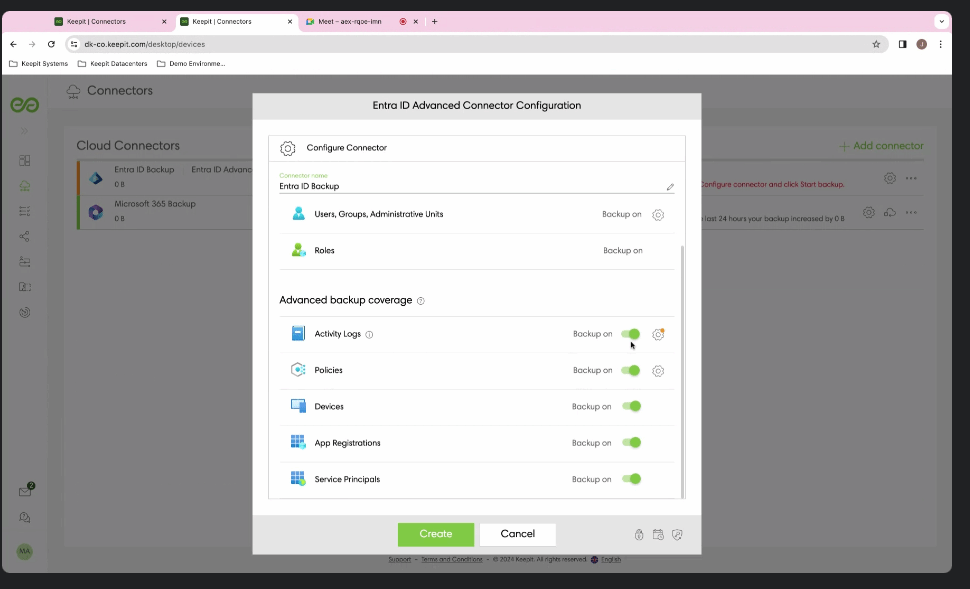Screen dimensions: 970x589
Task: Open settings gear for Policies
Action: point(658,371)
